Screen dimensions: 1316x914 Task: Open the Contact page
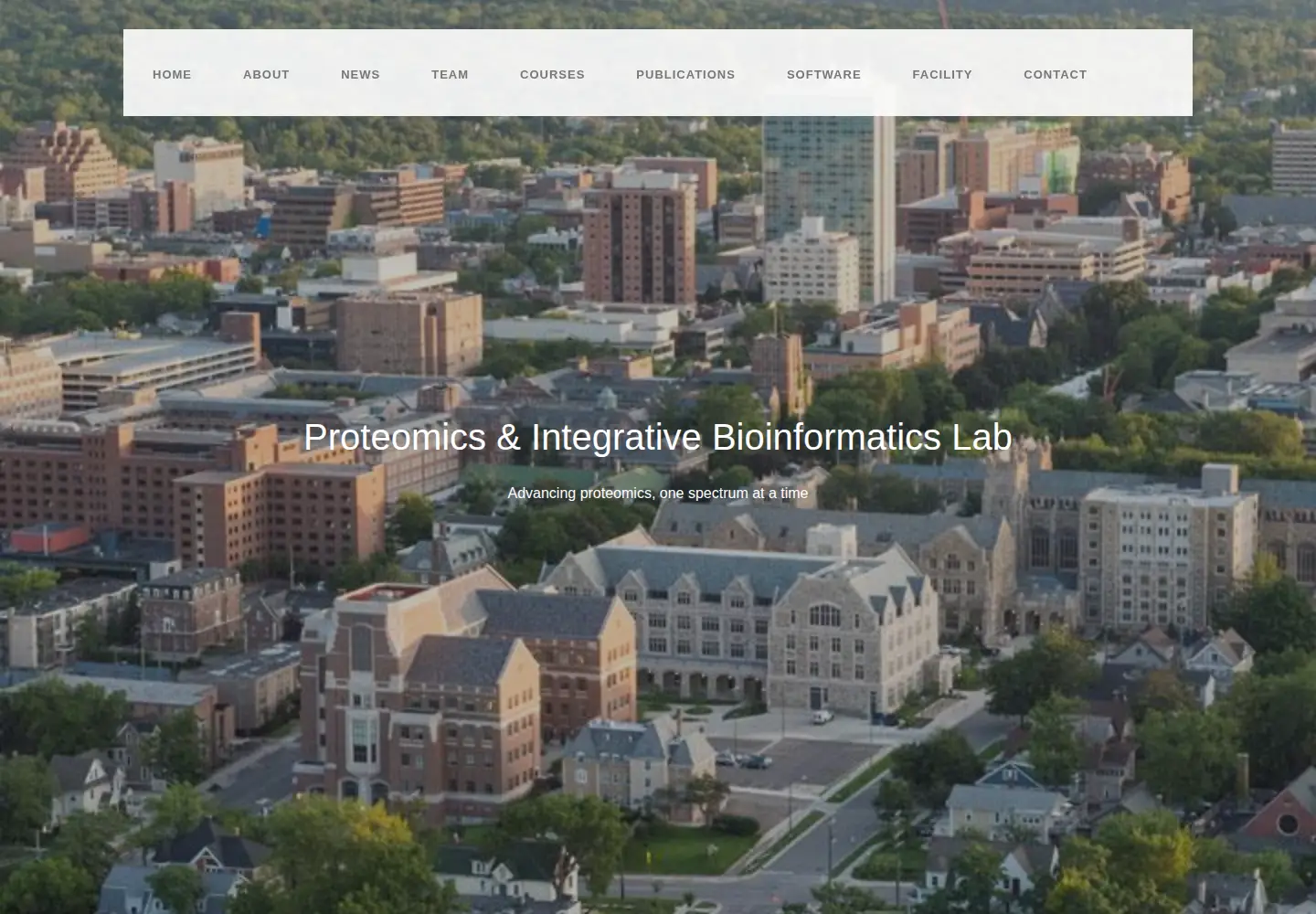pyautogui.click(x=1056, y=75)
